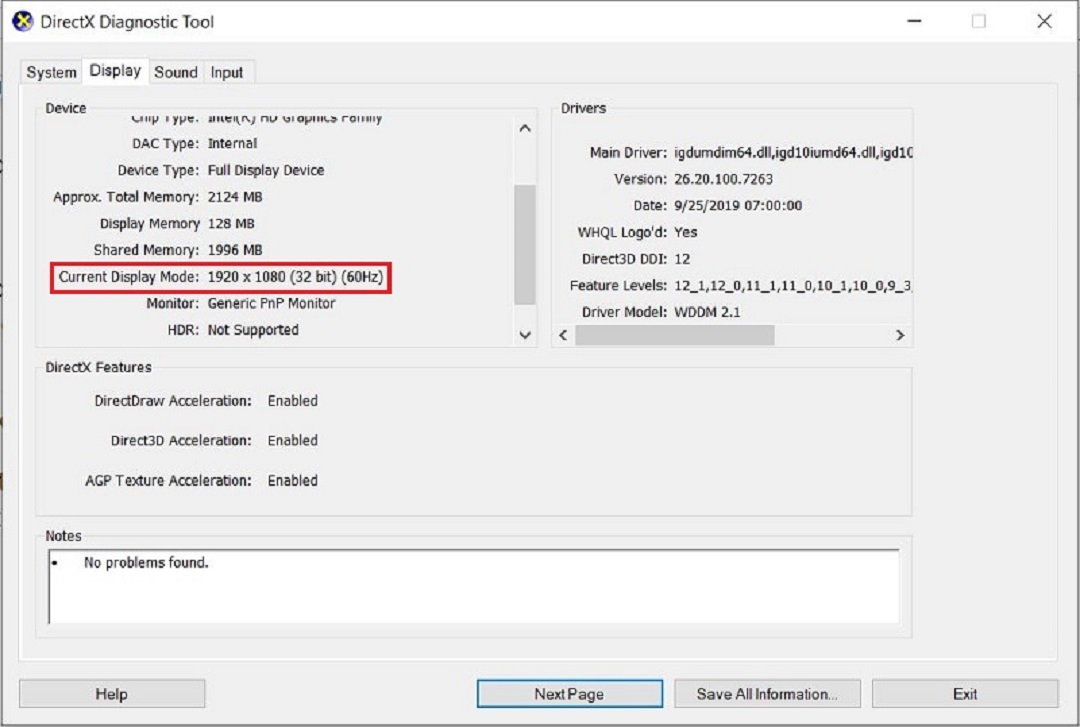Click the 'Not Supported' HDR value

(x=253, y=330)
